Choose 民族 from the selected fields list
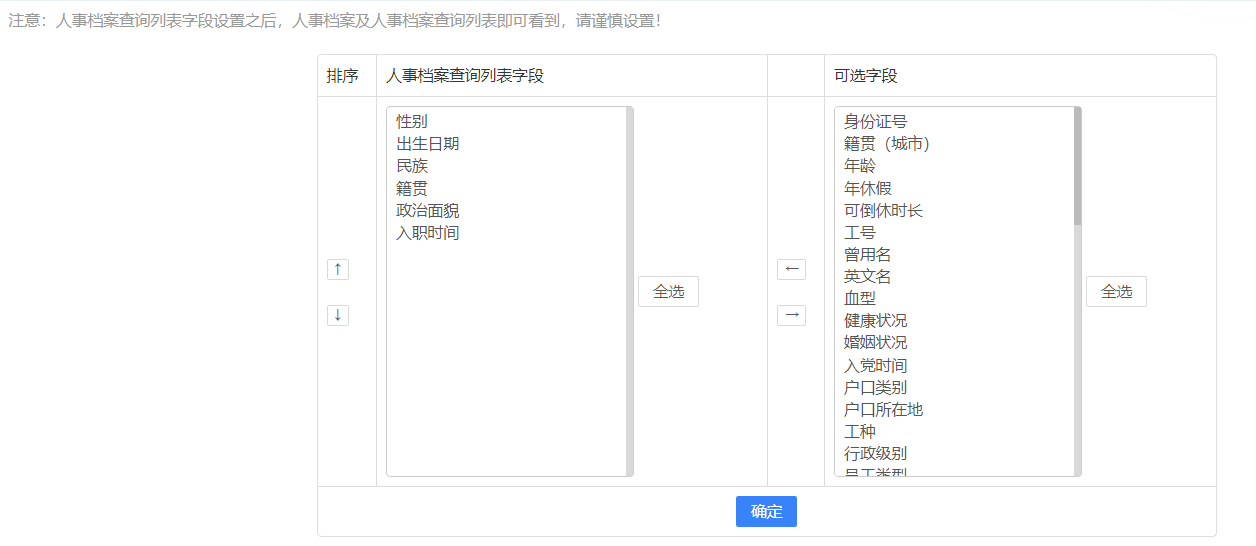This screenshot has height=546, width=1256. point(412,166)
